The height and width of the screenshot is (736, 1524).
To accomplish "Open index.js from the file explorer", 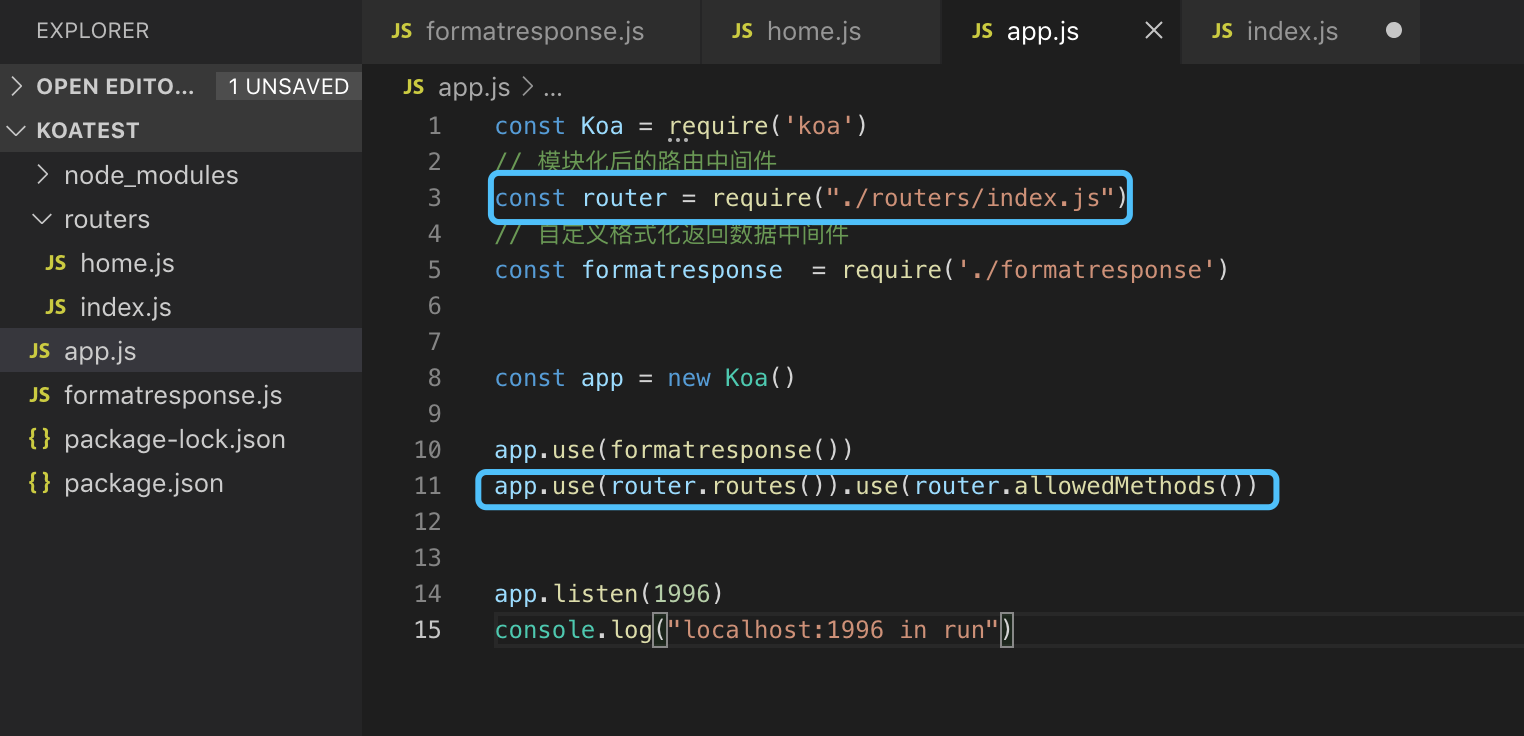I will [x=125, y=307].
